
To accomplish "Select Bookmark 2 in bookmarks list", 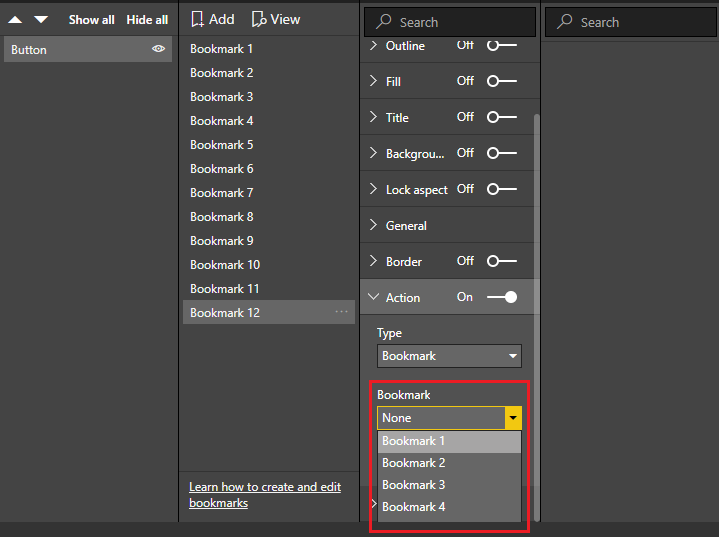I will [269, 73].
